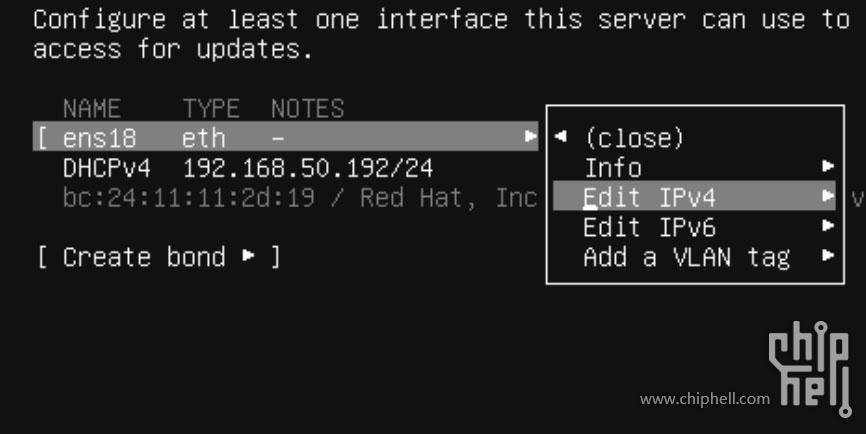Click the DHCPv4 address 192.168.50.192/24
The height and width of the screenshot is (434, 866).
[308, 168]
